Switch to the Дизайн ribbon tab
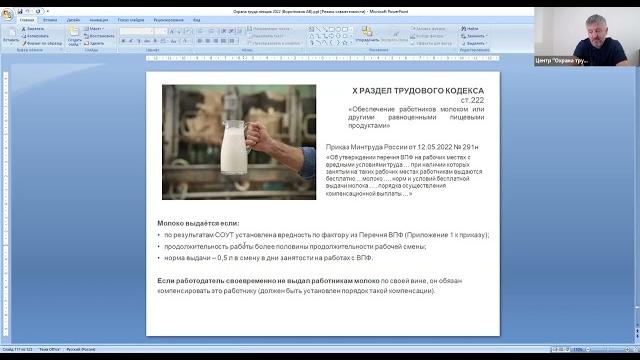This screenshot has width=640, height=360. coord(73,20)
